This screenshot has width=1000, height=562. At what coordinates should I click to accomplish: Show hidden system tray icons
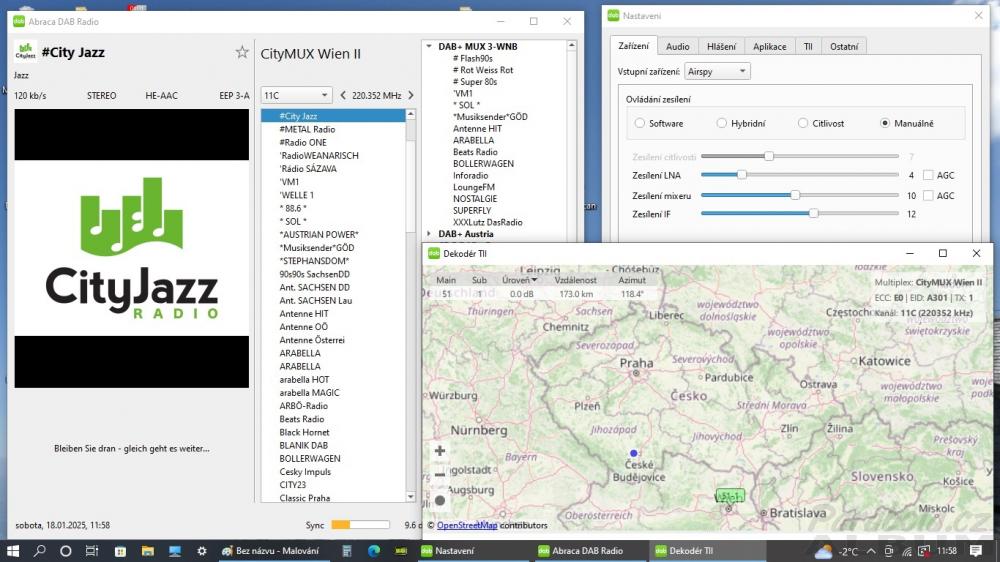871,551
